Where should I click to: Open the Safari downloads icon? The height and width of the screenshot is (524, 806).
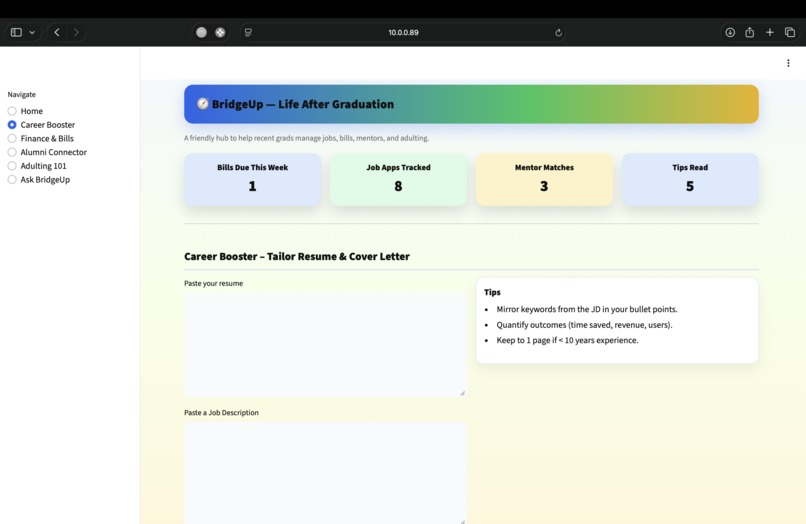[730, 32]
